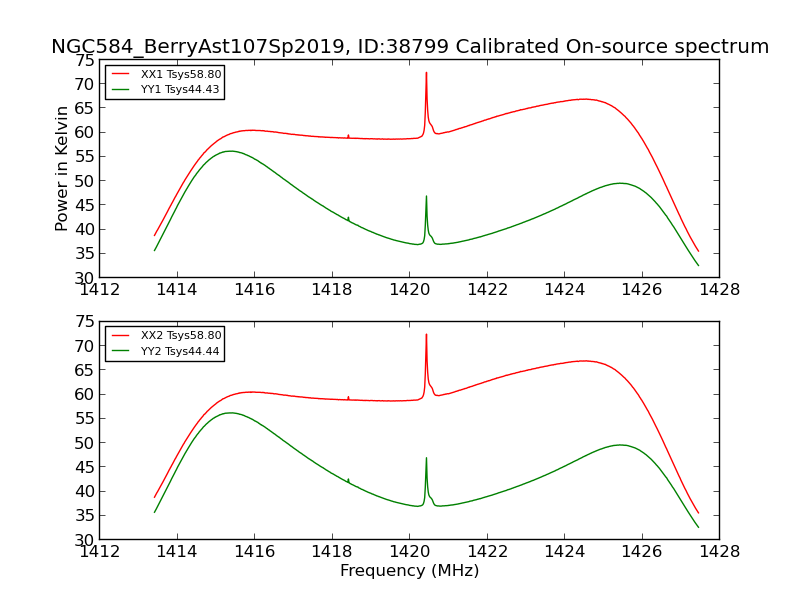Click the 35 y-axis tick on top plot

click(x=85, y=254)
